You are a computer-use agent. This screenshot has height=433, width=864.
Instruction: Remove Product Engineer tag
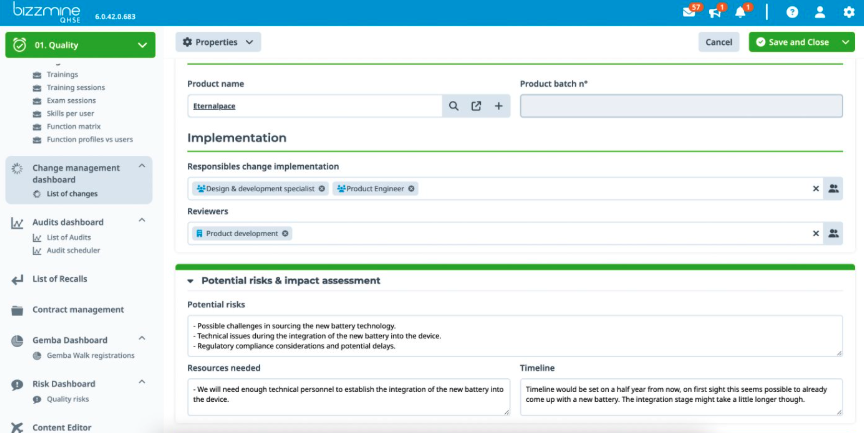coord(411,188)
